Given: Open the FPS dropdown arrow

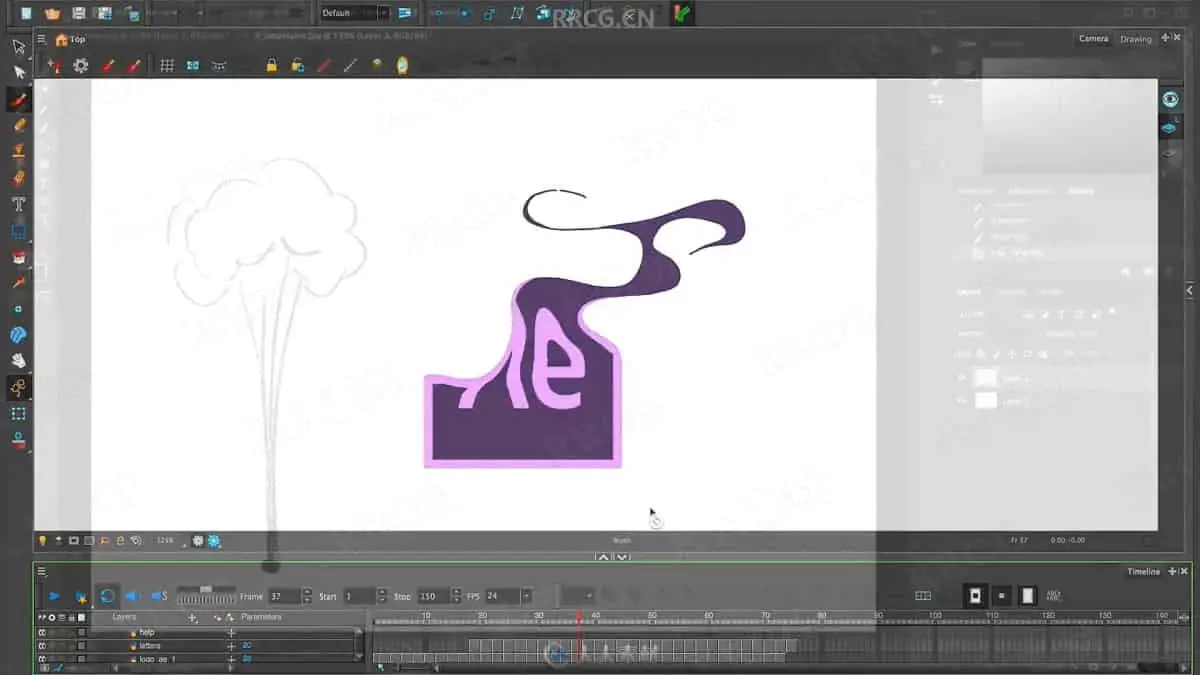Looking at the screenshot, I should pyautogui.click(x=526, y=596).
